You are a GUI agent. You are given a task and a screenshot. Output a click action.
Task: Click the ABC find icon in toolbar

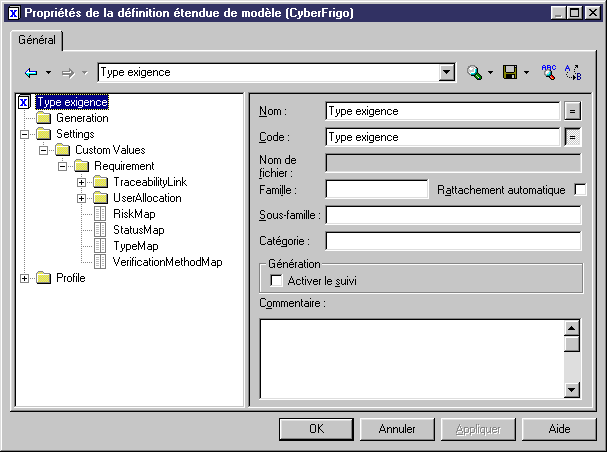(x=548, y=73)
